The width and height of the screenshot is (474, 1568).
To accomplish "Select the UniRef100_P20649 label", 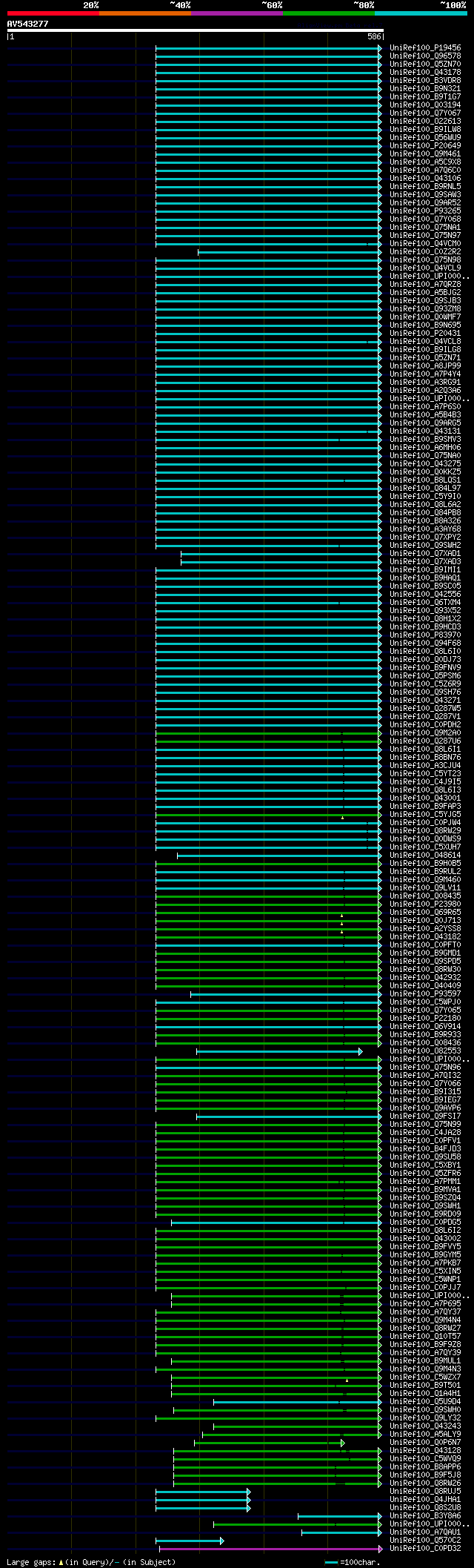I will (425, 145).
